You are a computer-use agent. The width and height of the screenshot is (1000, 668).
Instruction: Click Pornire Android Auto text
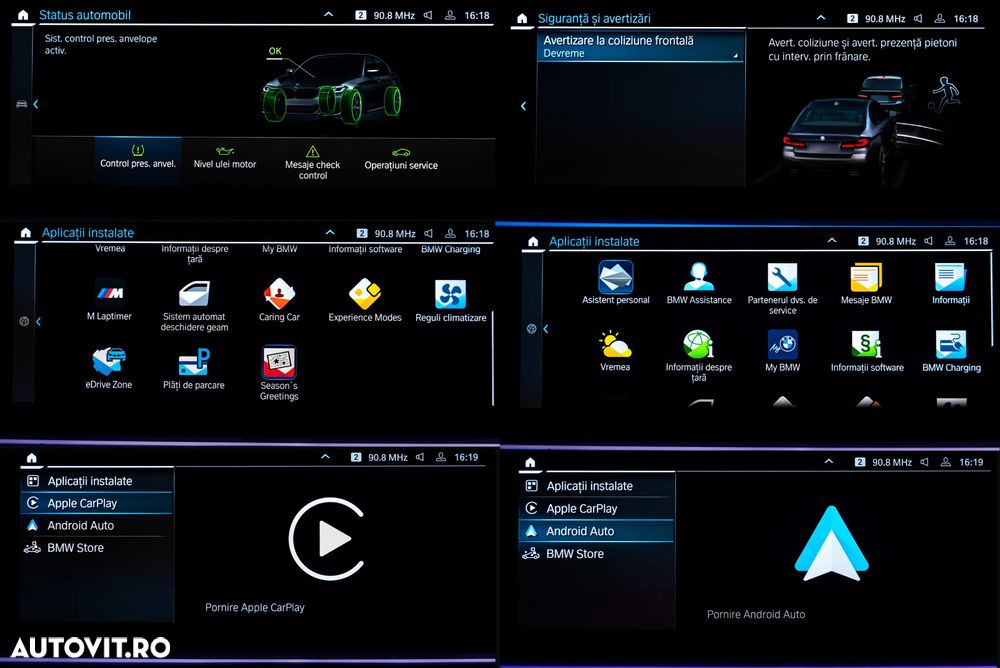pos(756,614)
